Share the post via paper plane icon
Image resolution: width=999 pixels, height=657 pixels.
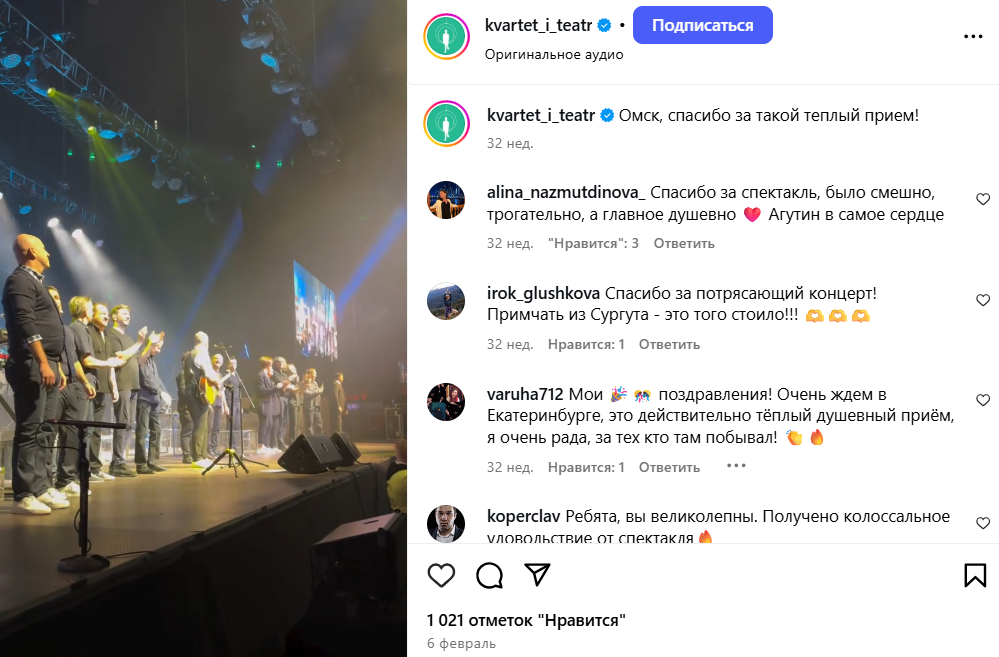537,575
